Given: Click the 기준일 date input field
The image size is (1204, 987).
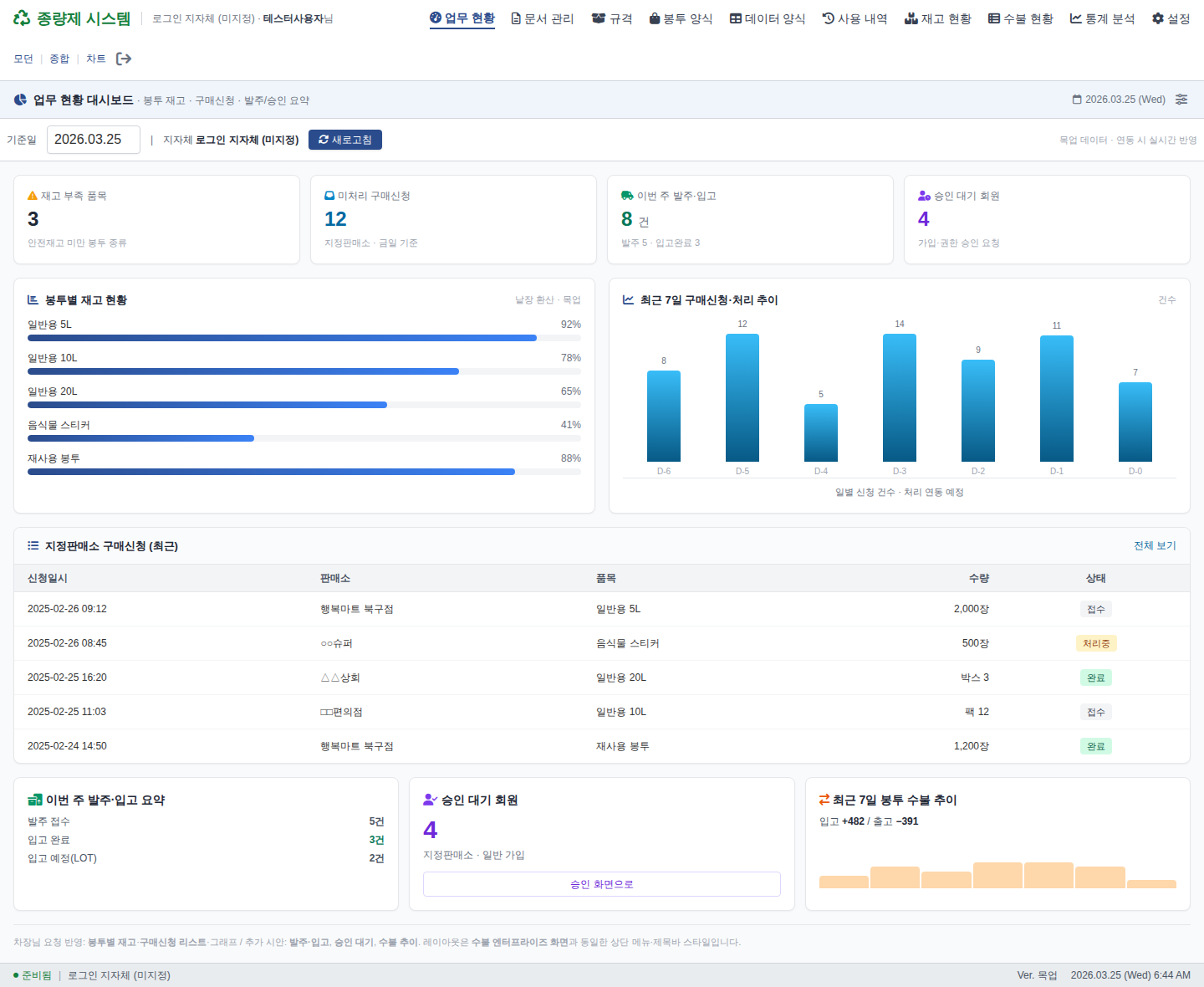Looking at the screenshot, I should point(93,140).
